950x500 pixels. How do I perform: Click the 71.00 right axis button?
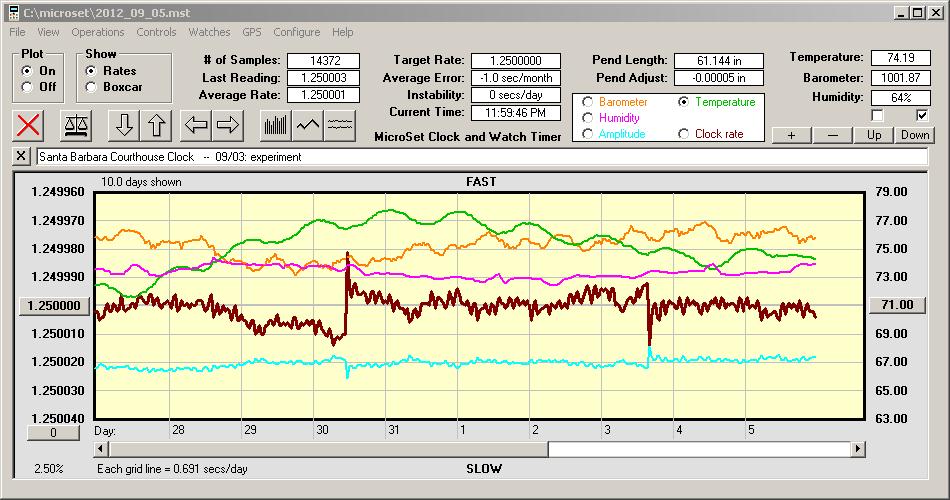(897, 305)
